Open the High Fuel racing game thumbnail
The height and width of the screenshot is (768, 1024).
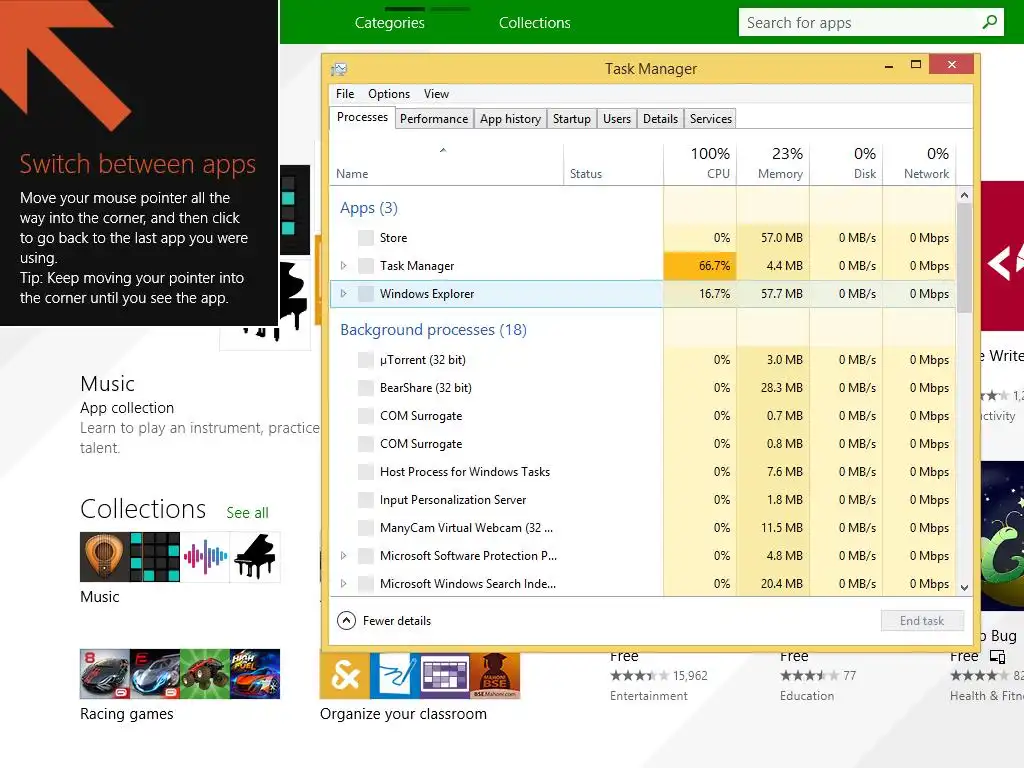(x=255, y=674)
